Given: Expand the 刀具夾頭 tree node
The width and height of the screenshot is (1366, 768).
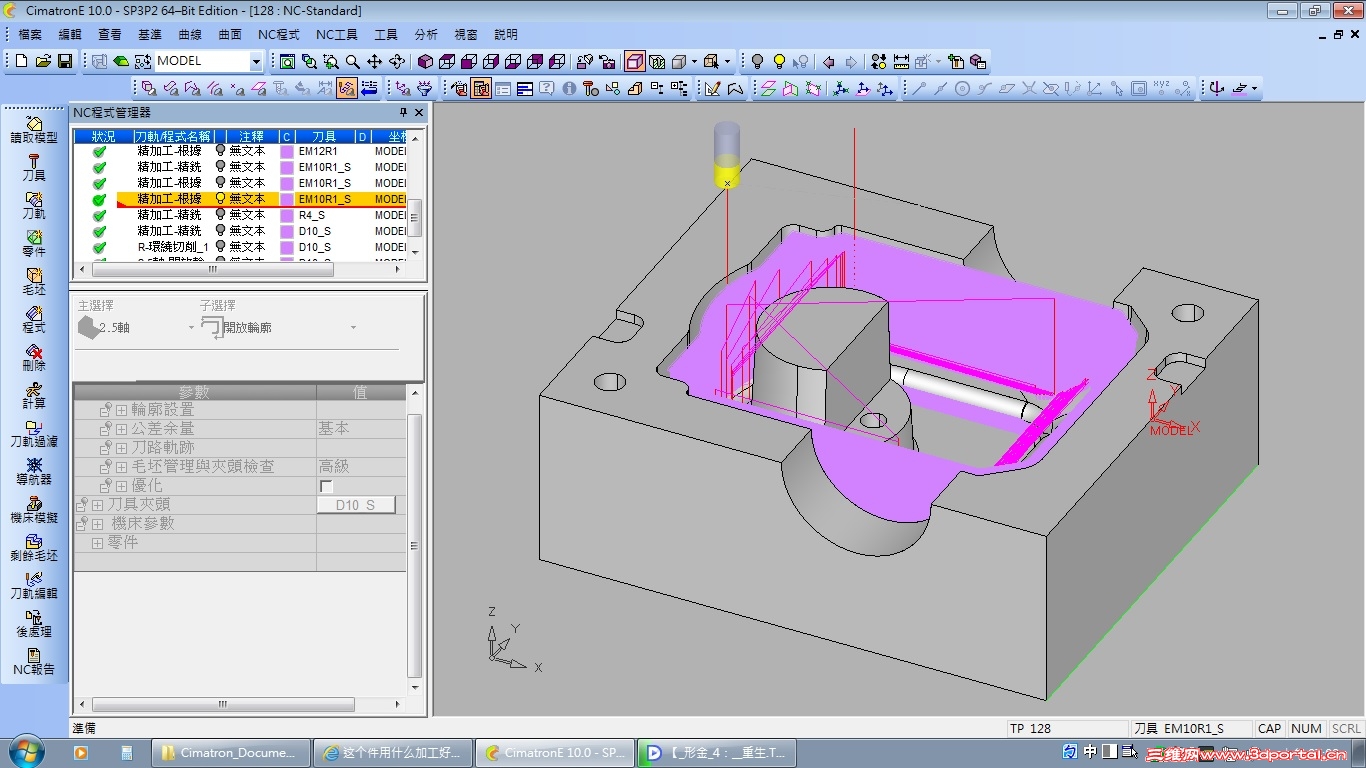Looking at the screenshot, I should point(97,505).
